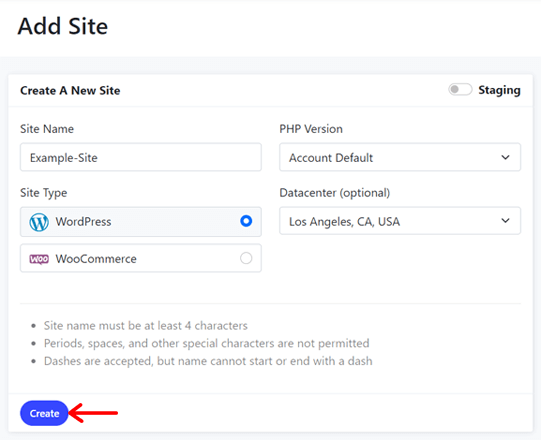Click the WordPress site type option row
This screenshot has width=541, height=440.
tap(141, 222)
